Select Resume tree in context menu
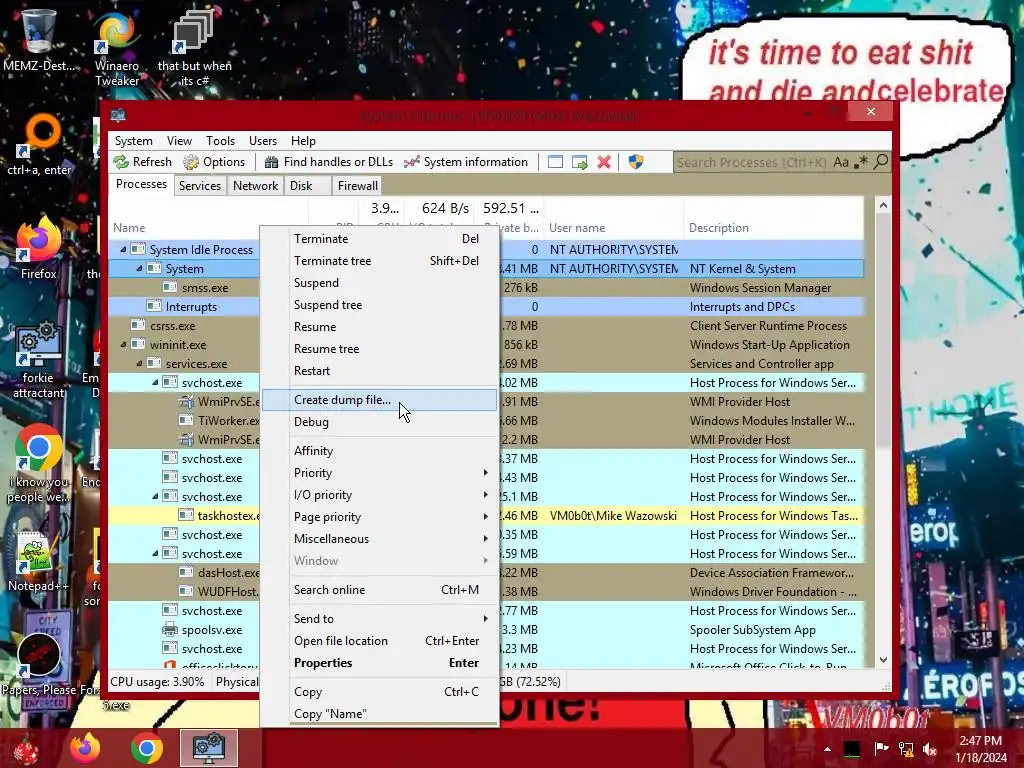Image resolution: width=1024 pixels, height=768 pixels. click(380, 349)
